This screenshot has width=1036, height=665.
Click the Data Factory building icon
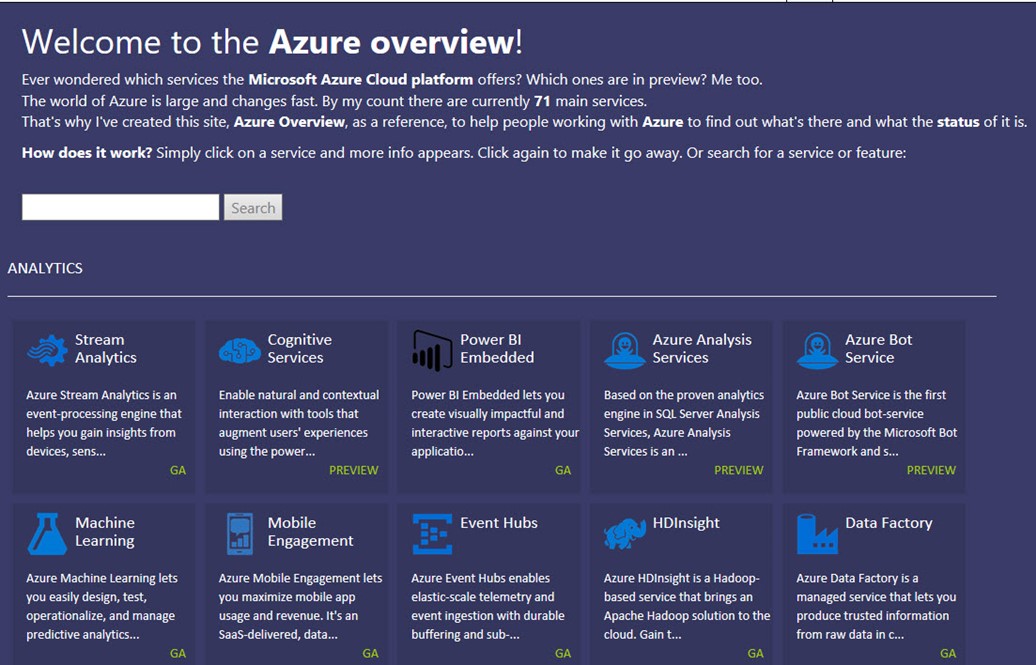click(817, 533)
